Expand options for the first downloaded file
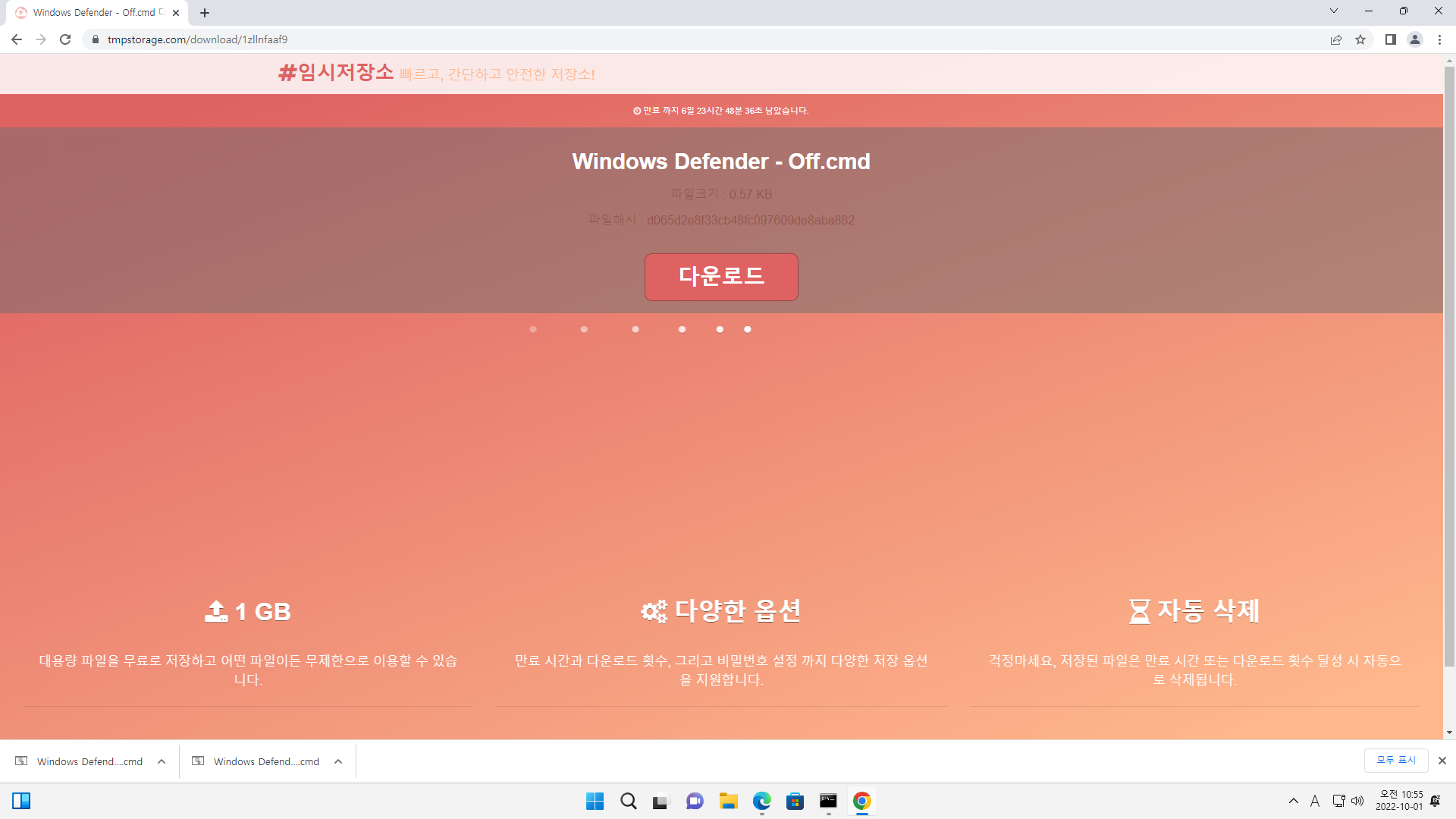 (x=162, y=761)
